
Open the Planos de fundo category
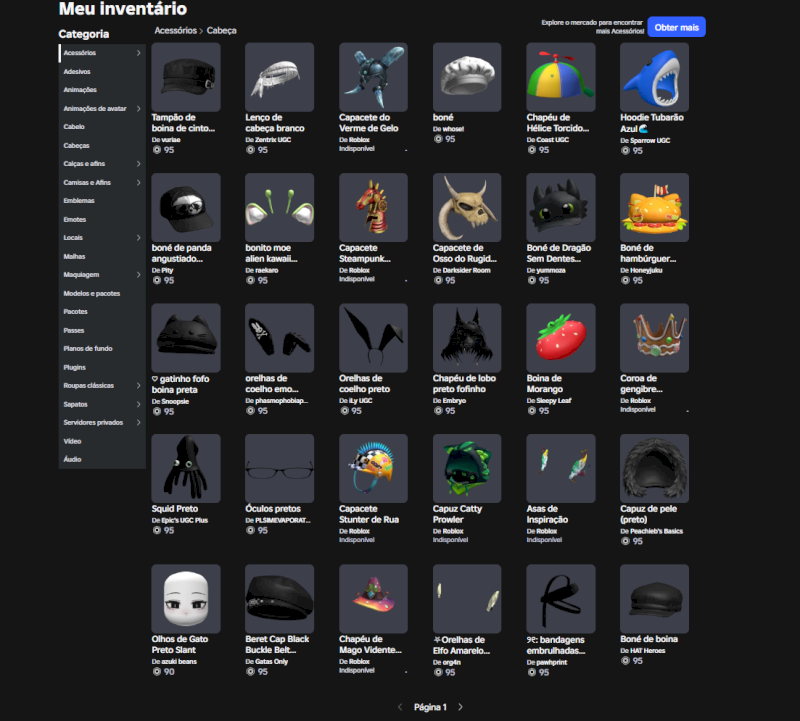pos(102,349)
